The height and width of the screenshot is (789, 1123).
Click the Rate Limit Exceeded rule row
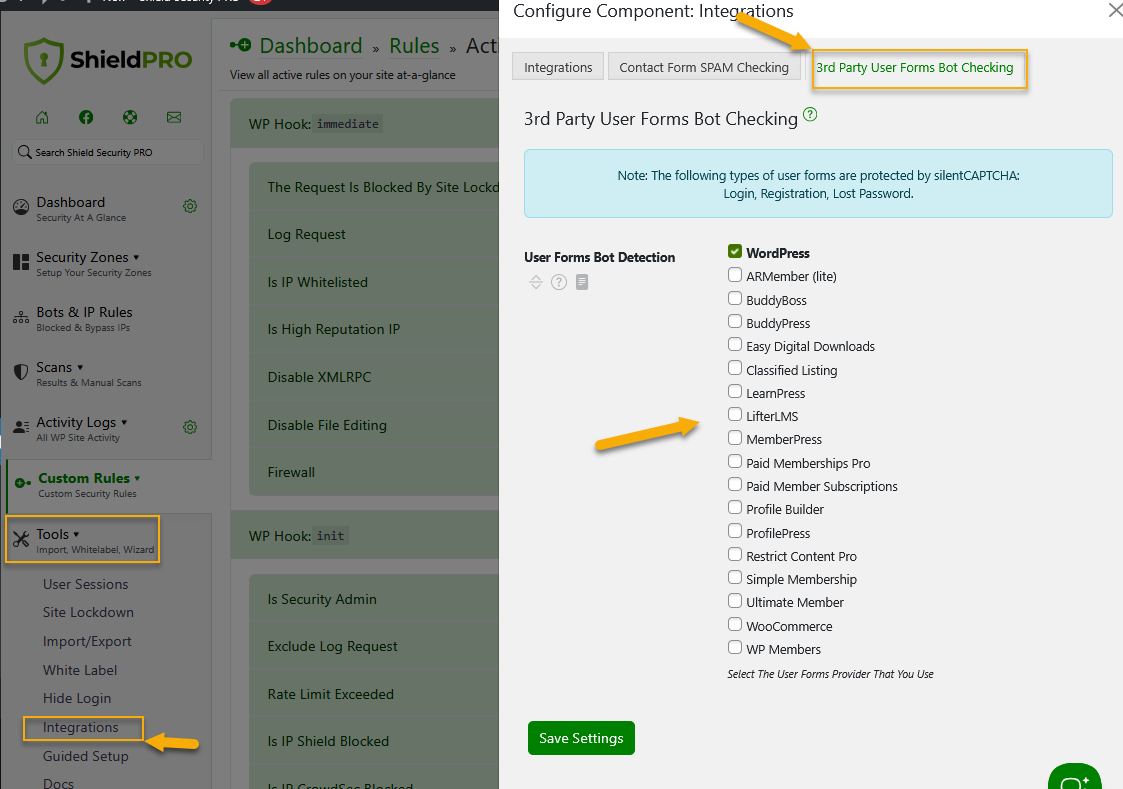click(x=374, y=694)
